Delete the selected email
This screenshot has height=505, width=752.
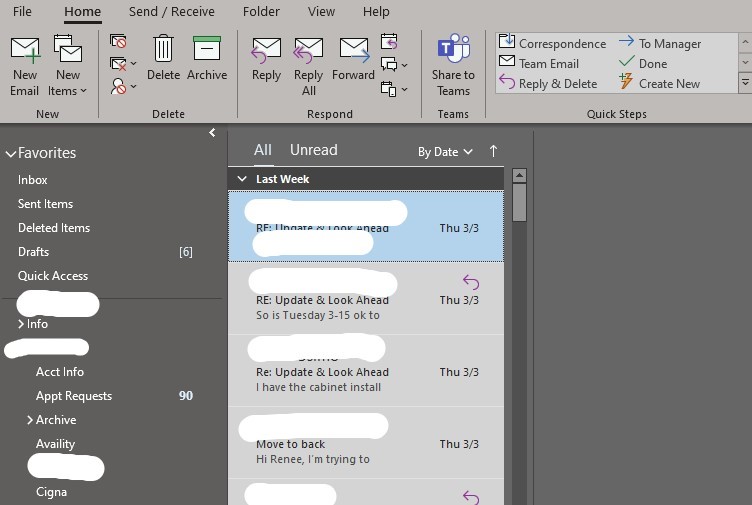pyautogui.click(x=163, y=58)
